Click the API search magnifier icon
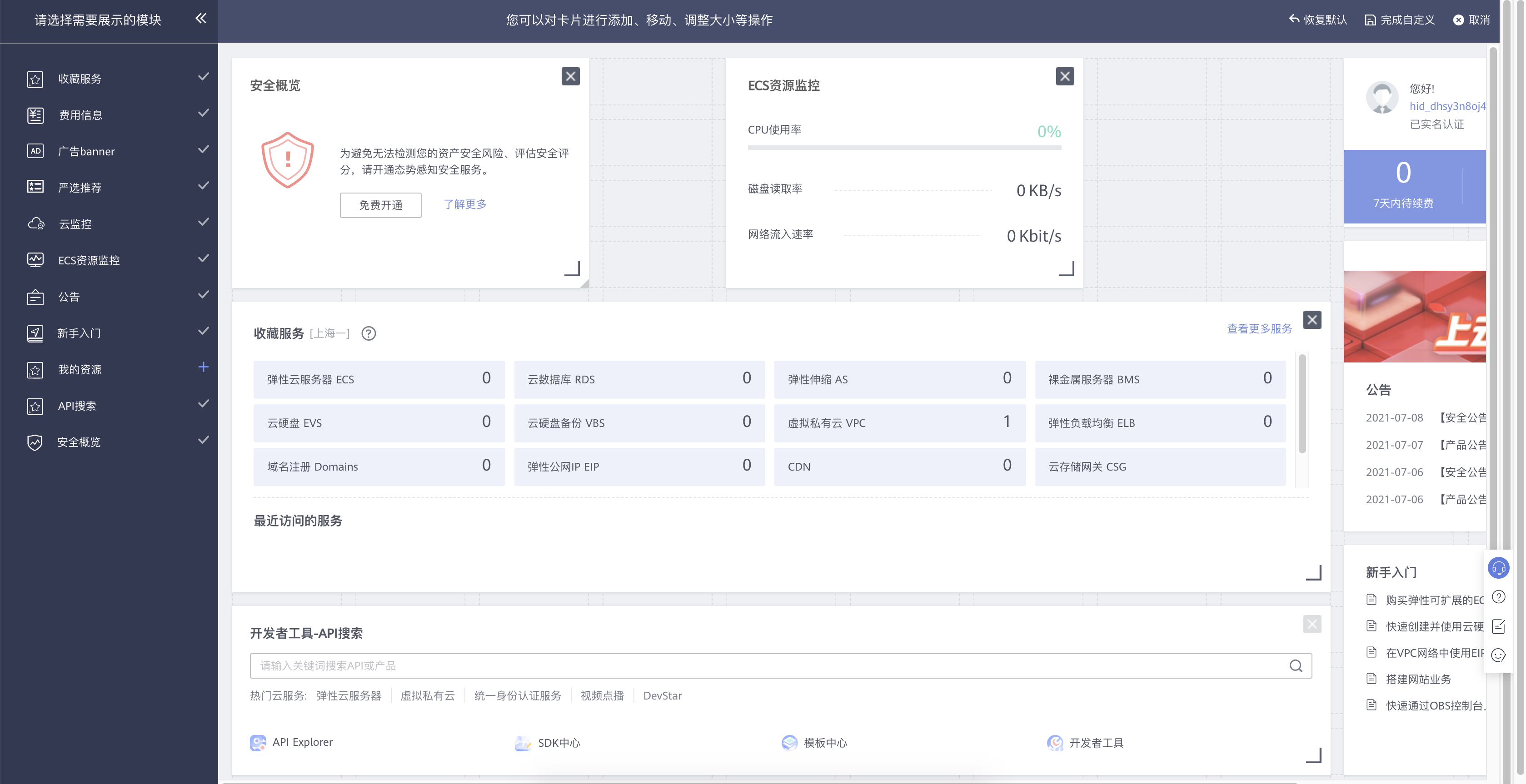This screenshot has height=784, width=1526. tap(1296, 665)
